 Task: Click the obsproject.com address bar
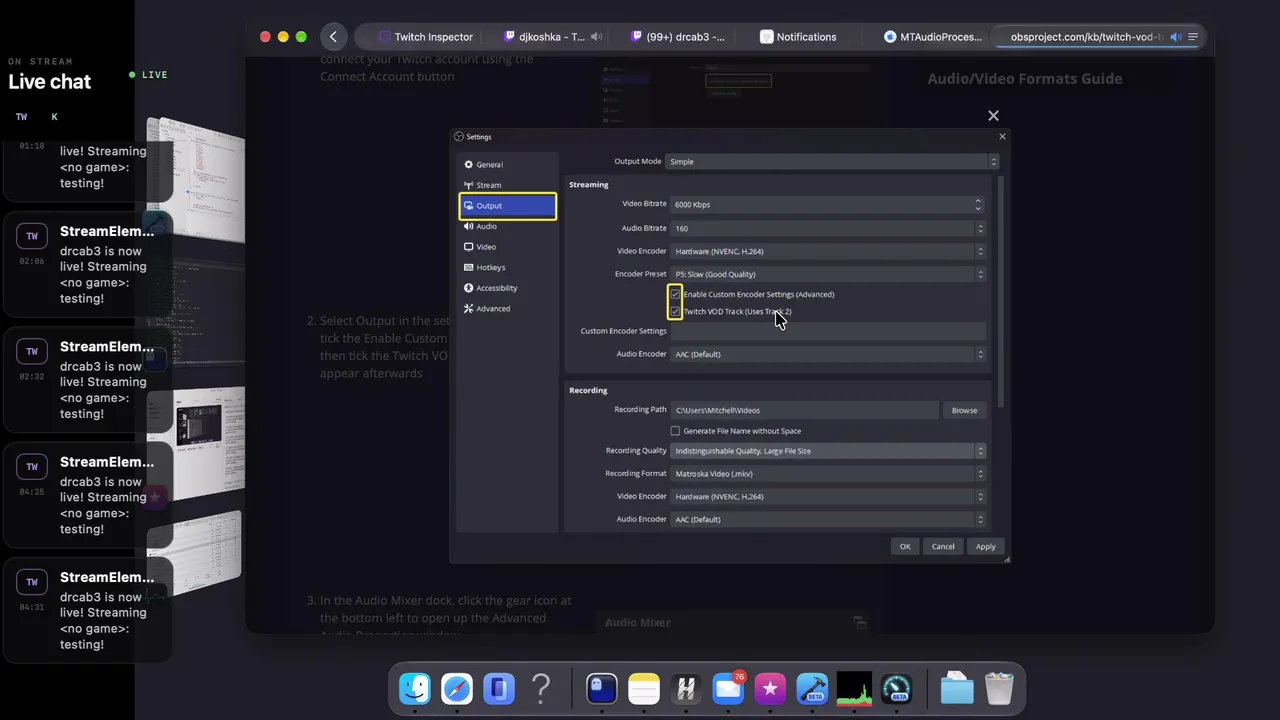click(1085, 37)
